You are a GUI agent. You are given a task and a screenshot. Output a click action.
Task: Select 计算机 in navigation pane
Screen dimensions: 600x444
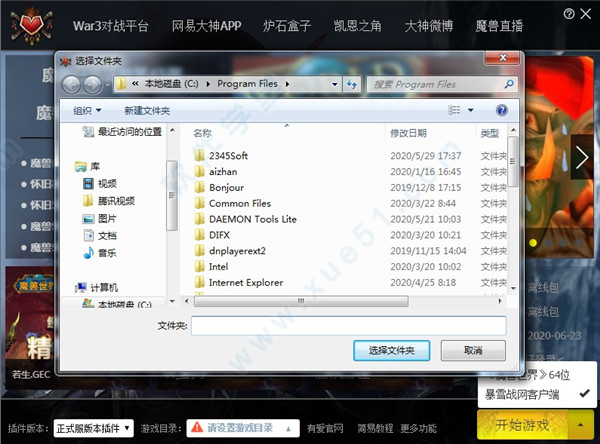pyautogui.click(x=96, y=287)
